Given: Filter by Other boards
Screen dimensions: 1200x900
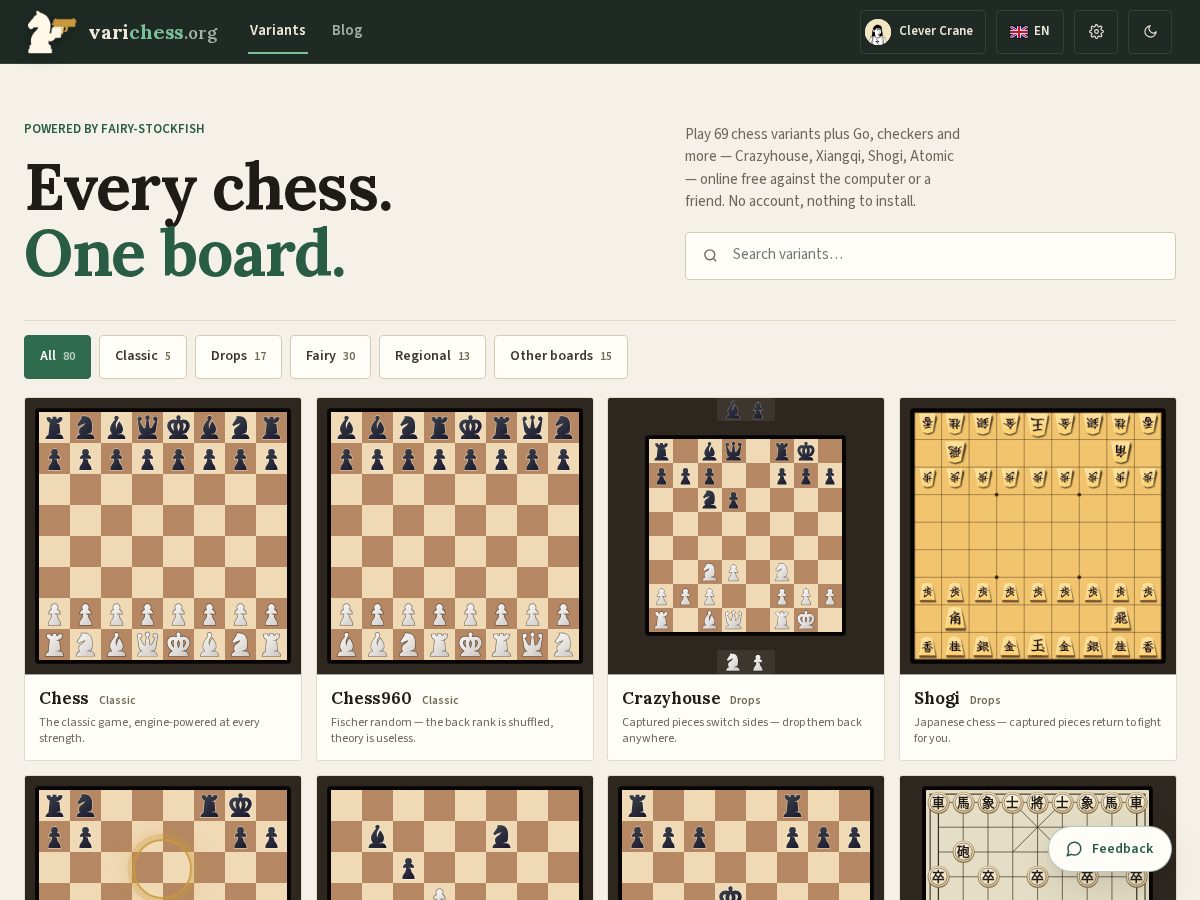Looking at the screenshot, I should 561,357.
